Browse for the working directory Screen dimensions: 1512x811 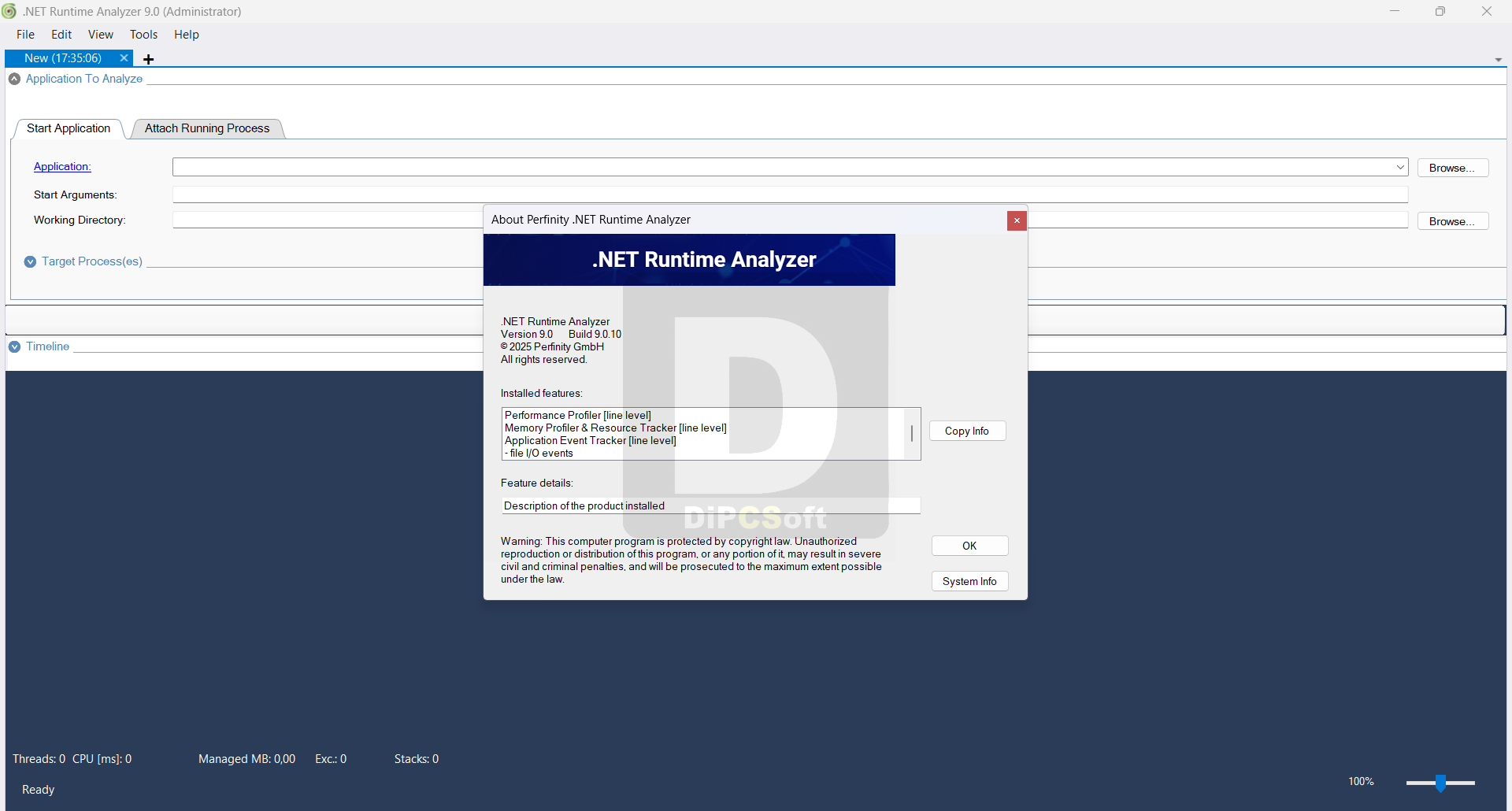1452,221
